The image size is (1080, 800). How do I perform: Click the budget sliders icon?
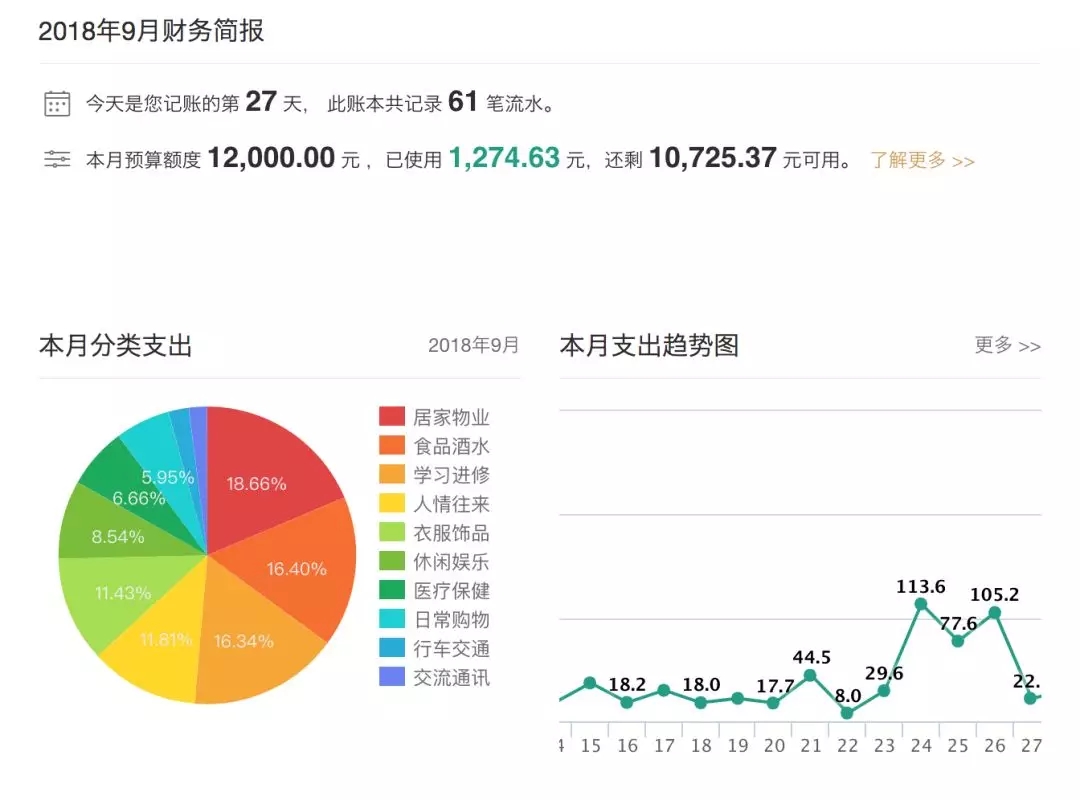(x=57, y=160)
